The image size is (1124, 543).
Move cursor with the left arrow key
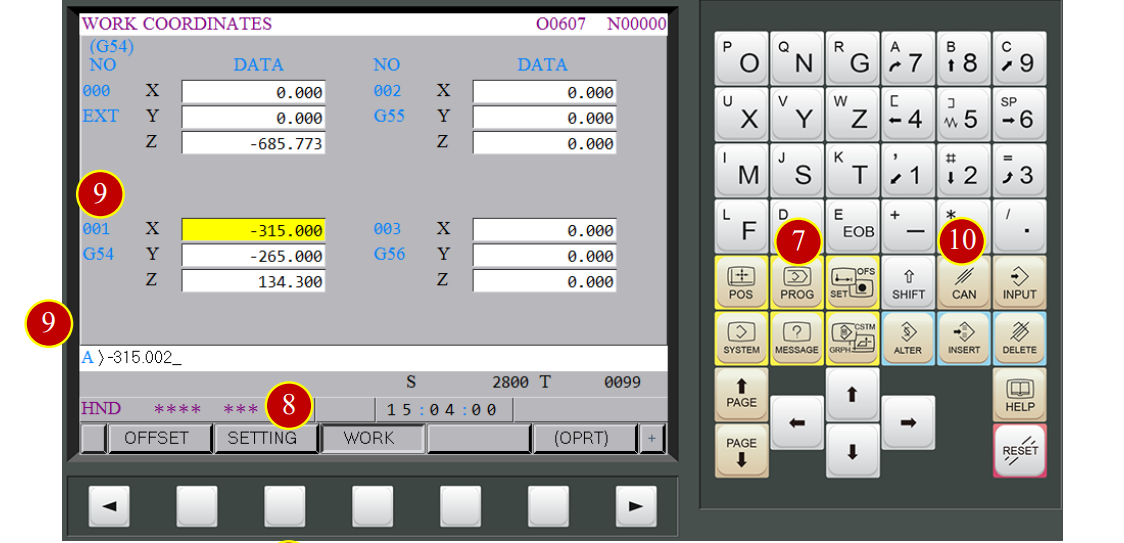click(796, 422)
